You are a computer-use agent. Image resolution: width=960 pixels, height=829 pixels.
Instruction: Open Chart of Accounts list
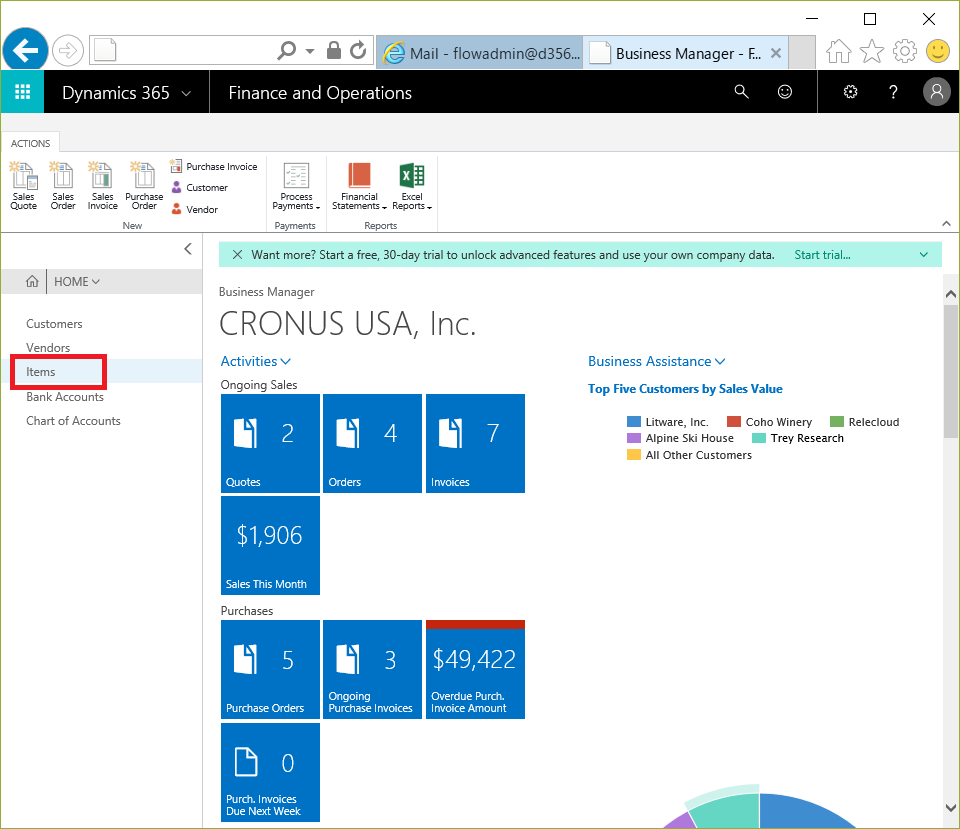click(x=73, y=421)
